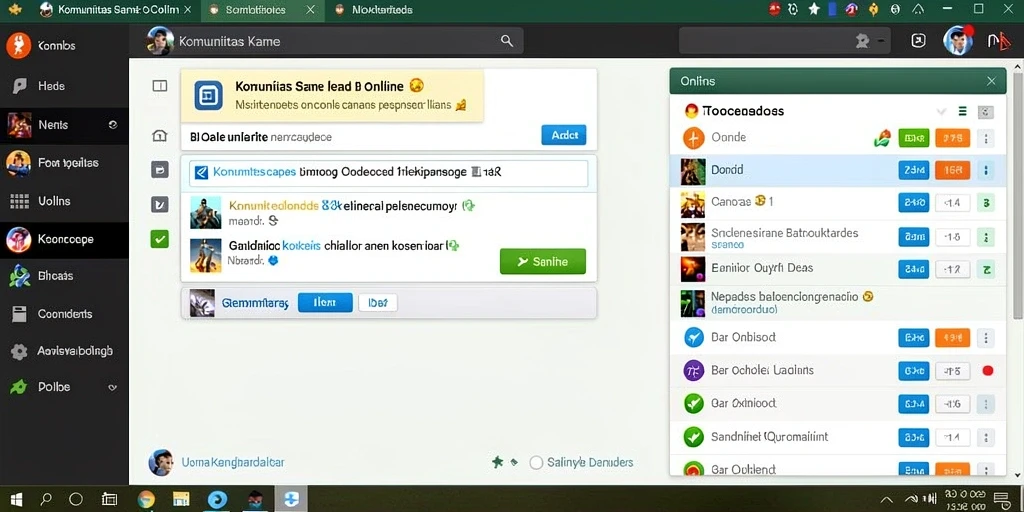Image resolution: width=1024 pixels, height=512 pixels.
Task: Click the home icon beside the post box
Action: [159, 136]
